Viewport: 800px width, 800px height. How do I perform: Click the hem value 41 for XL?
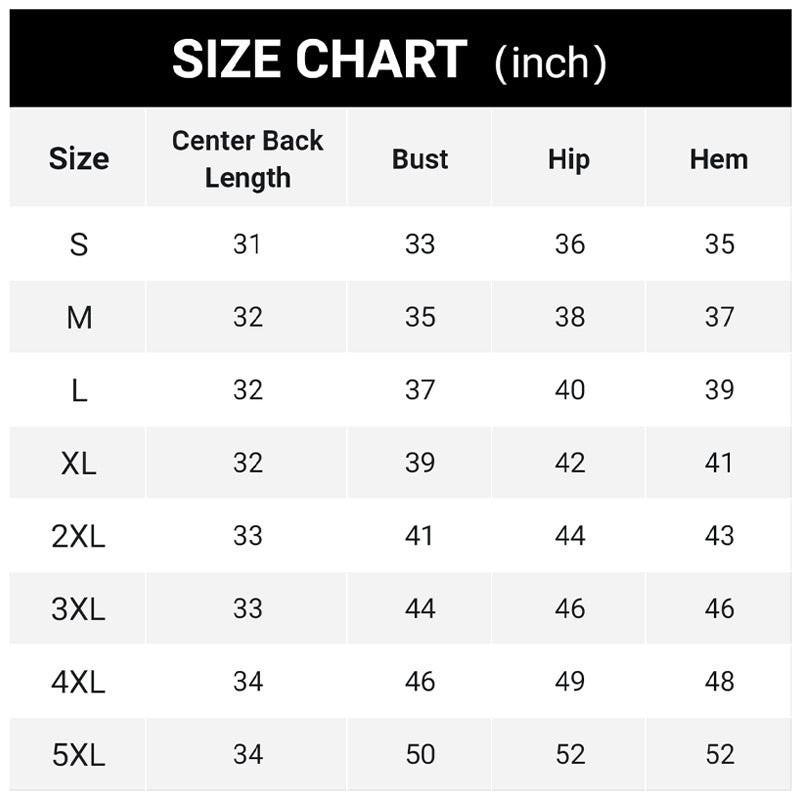pyautogui.click(x=719, y=463)
